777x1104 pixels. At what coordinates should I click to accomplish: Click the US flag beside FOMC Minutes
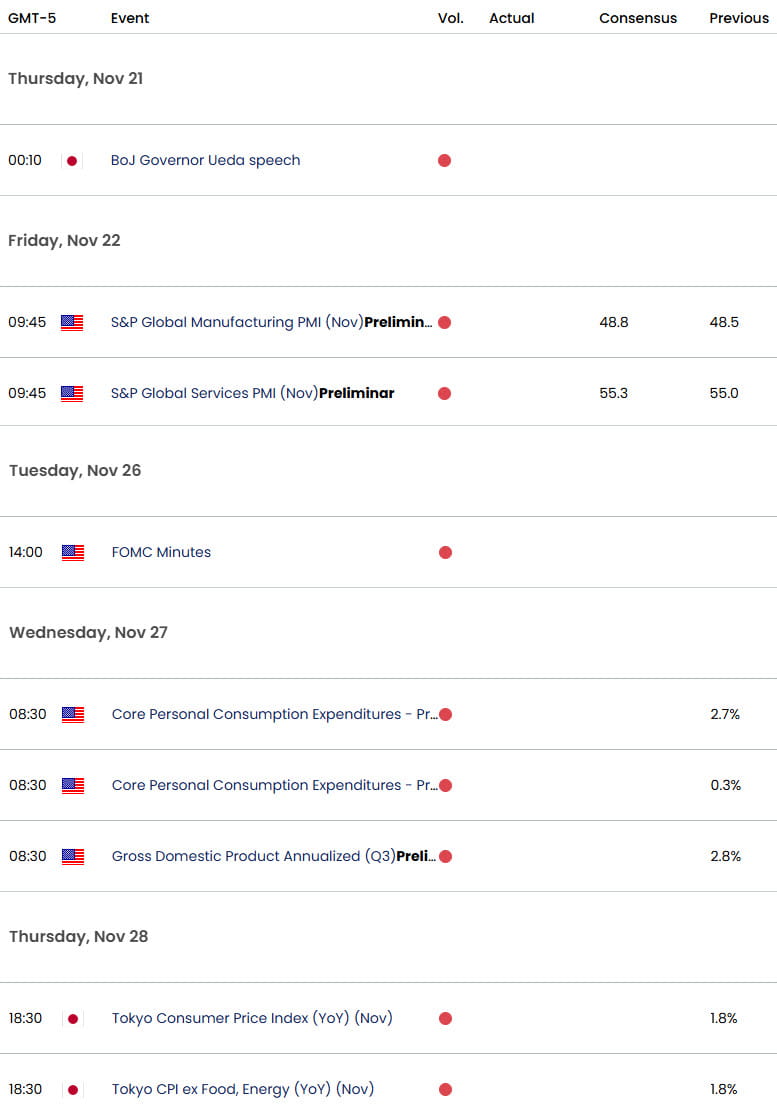(x=71, y=552)
